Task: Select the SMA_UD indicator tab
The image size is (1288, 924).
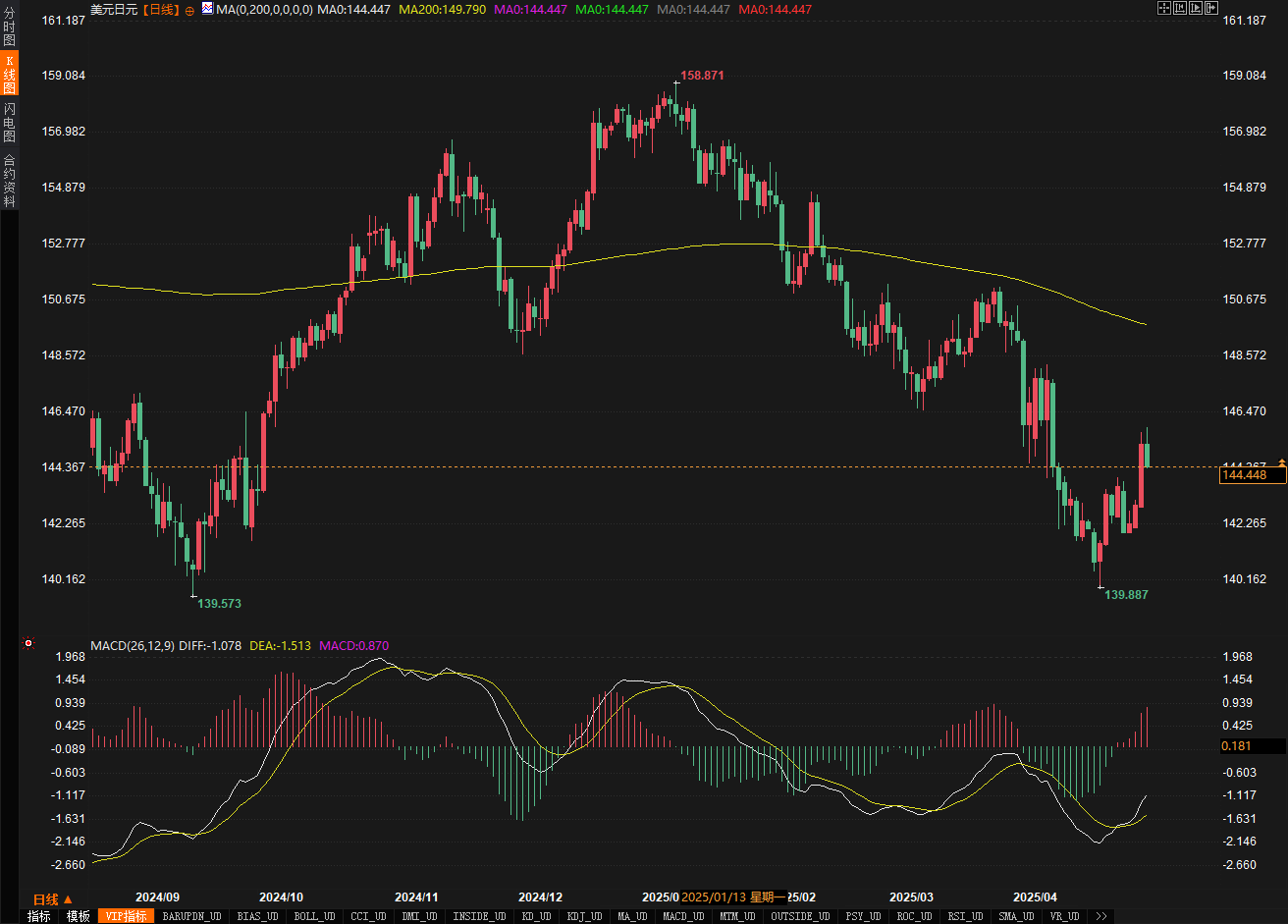Action: coord(1016,916)
